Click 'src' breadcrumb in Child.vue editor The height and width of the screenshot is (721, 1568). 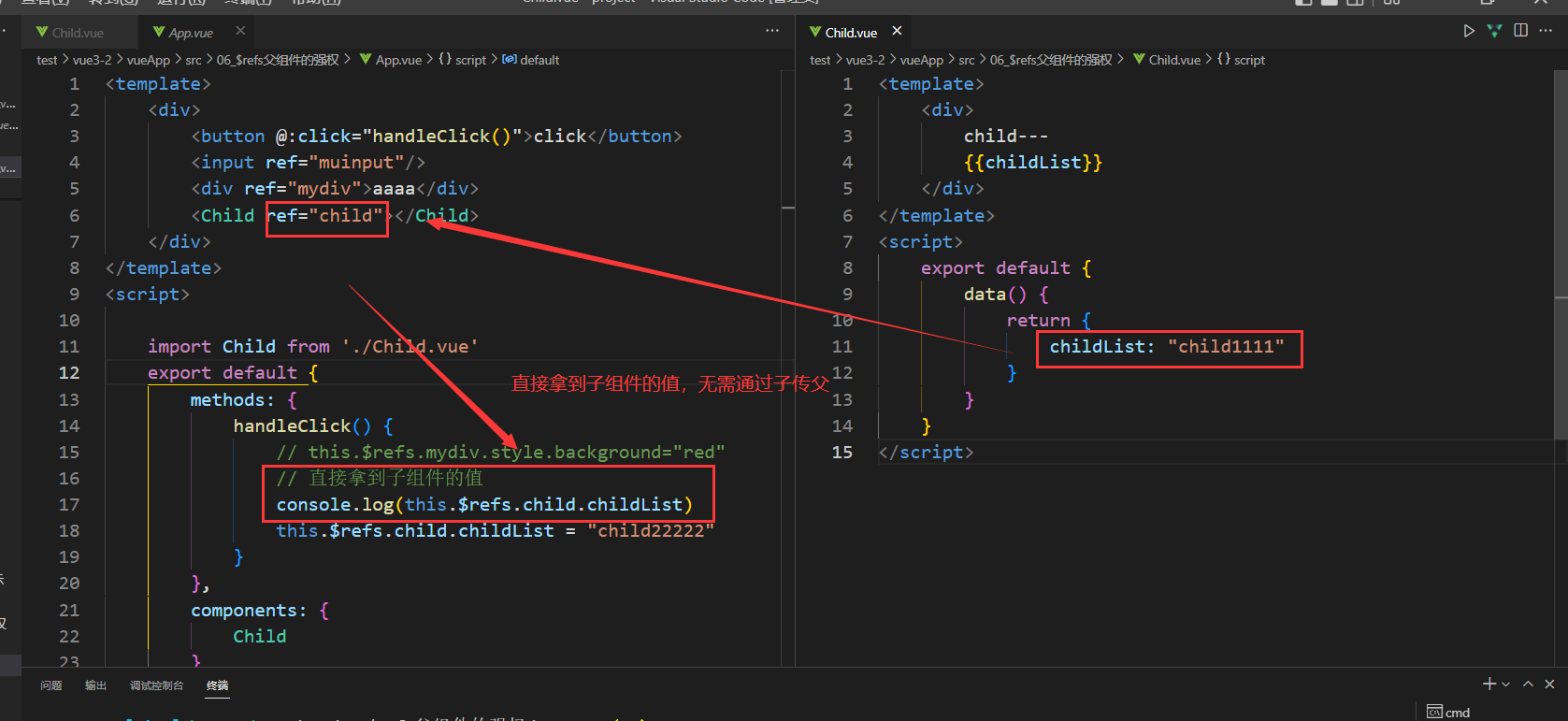967,60
